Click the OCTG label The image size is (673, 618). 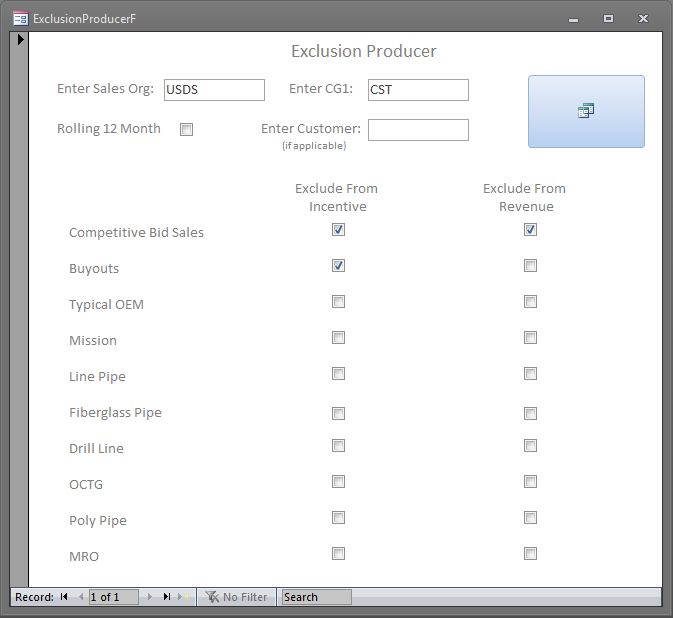(x=86, y=485)
